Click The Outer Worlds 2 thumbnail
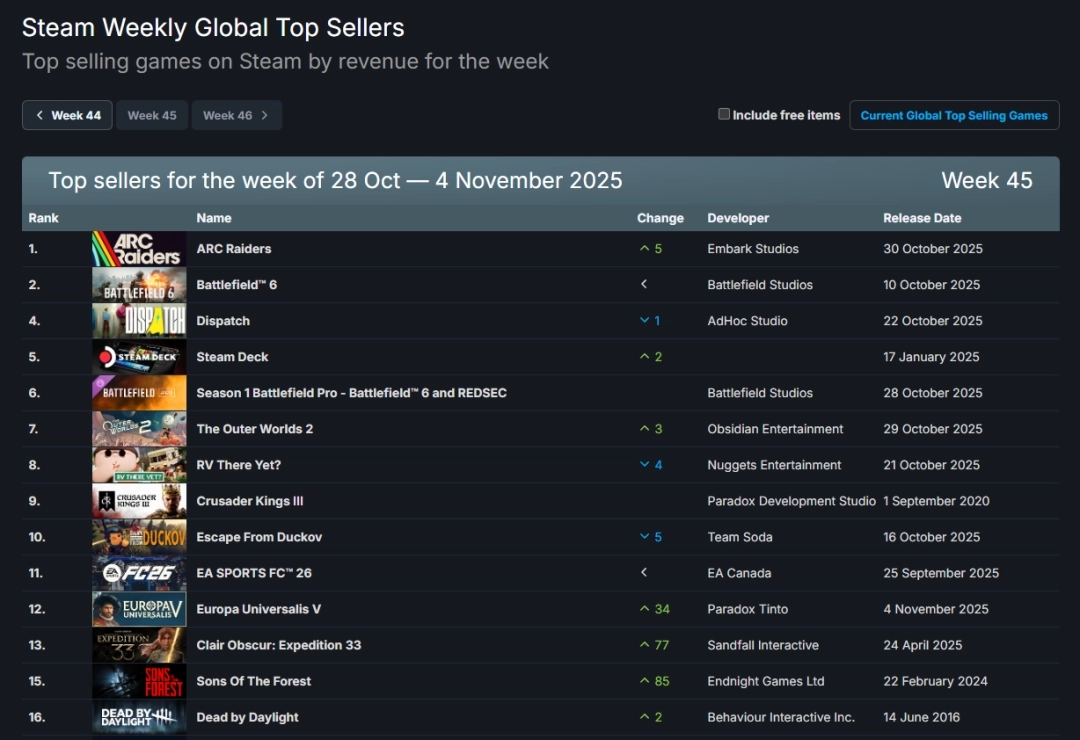This screenshot has height=740, width=1080. coord(139,429)
